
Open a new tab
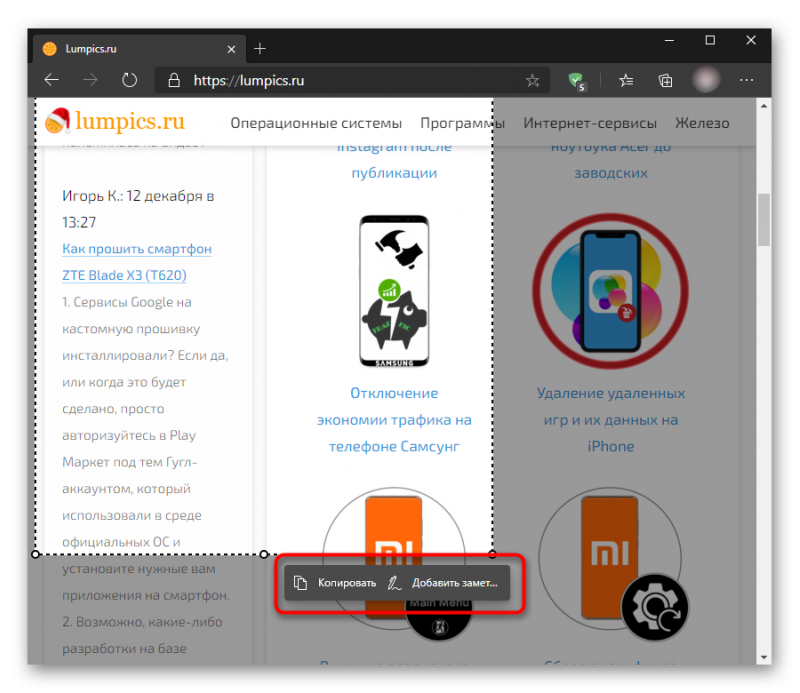click(x=260, y=48)
